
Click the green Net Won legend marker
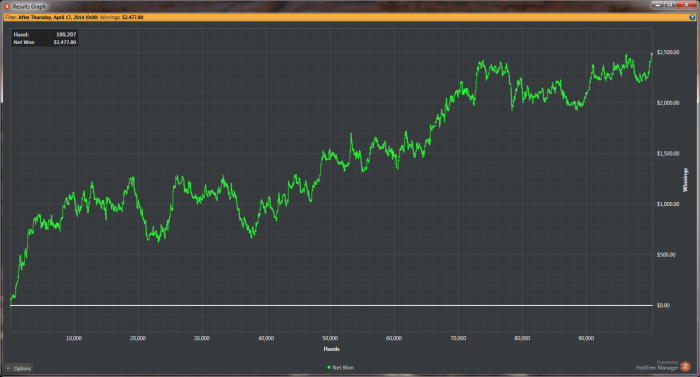click(329, 368)
